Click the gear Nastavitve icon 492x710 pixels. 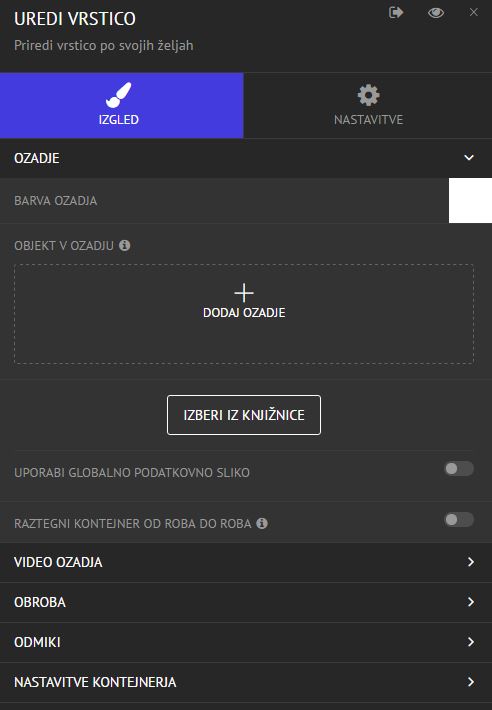tap(368, 95)
